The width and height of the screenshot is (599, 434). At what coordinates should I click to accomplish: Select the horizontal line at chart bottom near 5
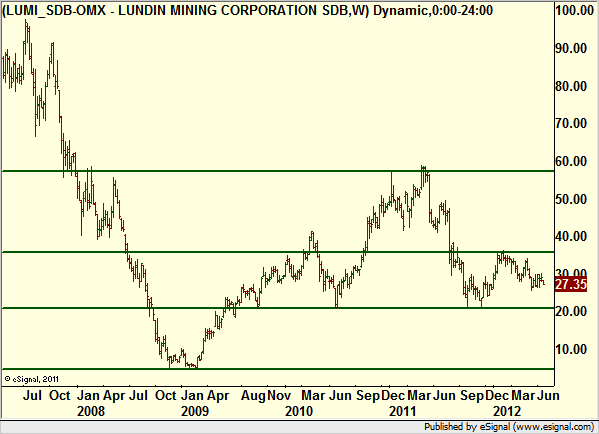[278, 369]
